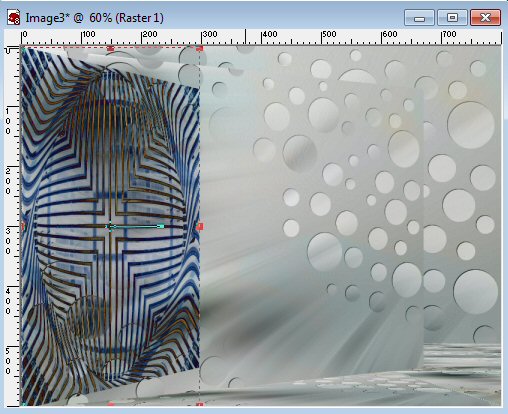
Task: Close the Image3 document window
Action: tap(485, 18)
